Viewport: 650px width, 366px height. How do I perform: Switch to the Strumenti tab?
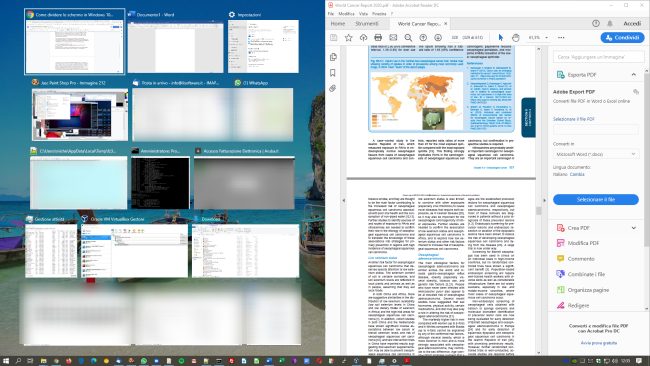366,24
